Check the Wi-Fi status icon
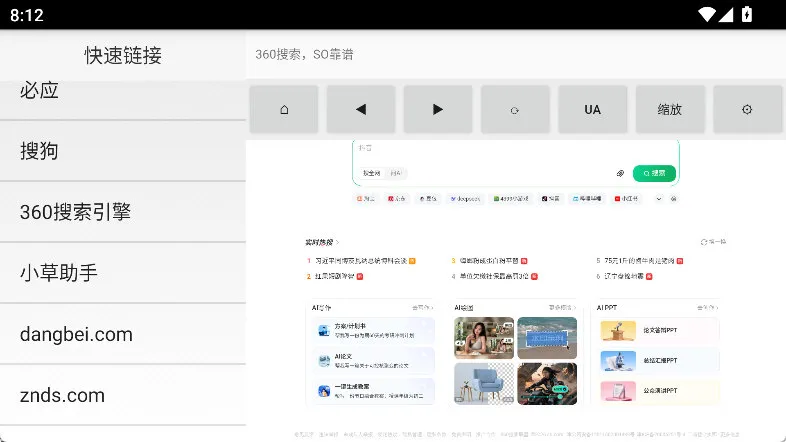 coord(707,15)
